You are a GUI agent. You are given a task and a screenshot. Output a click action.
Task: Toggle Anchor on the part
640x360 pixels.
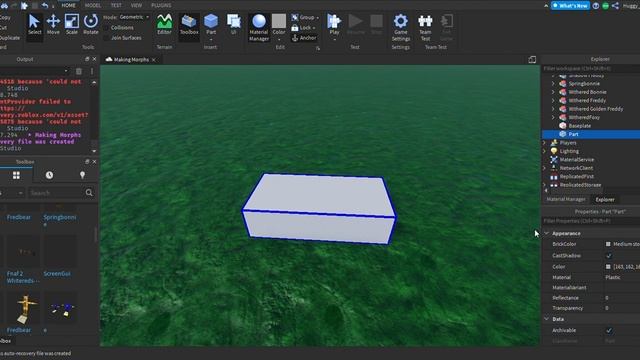(304, 38)
